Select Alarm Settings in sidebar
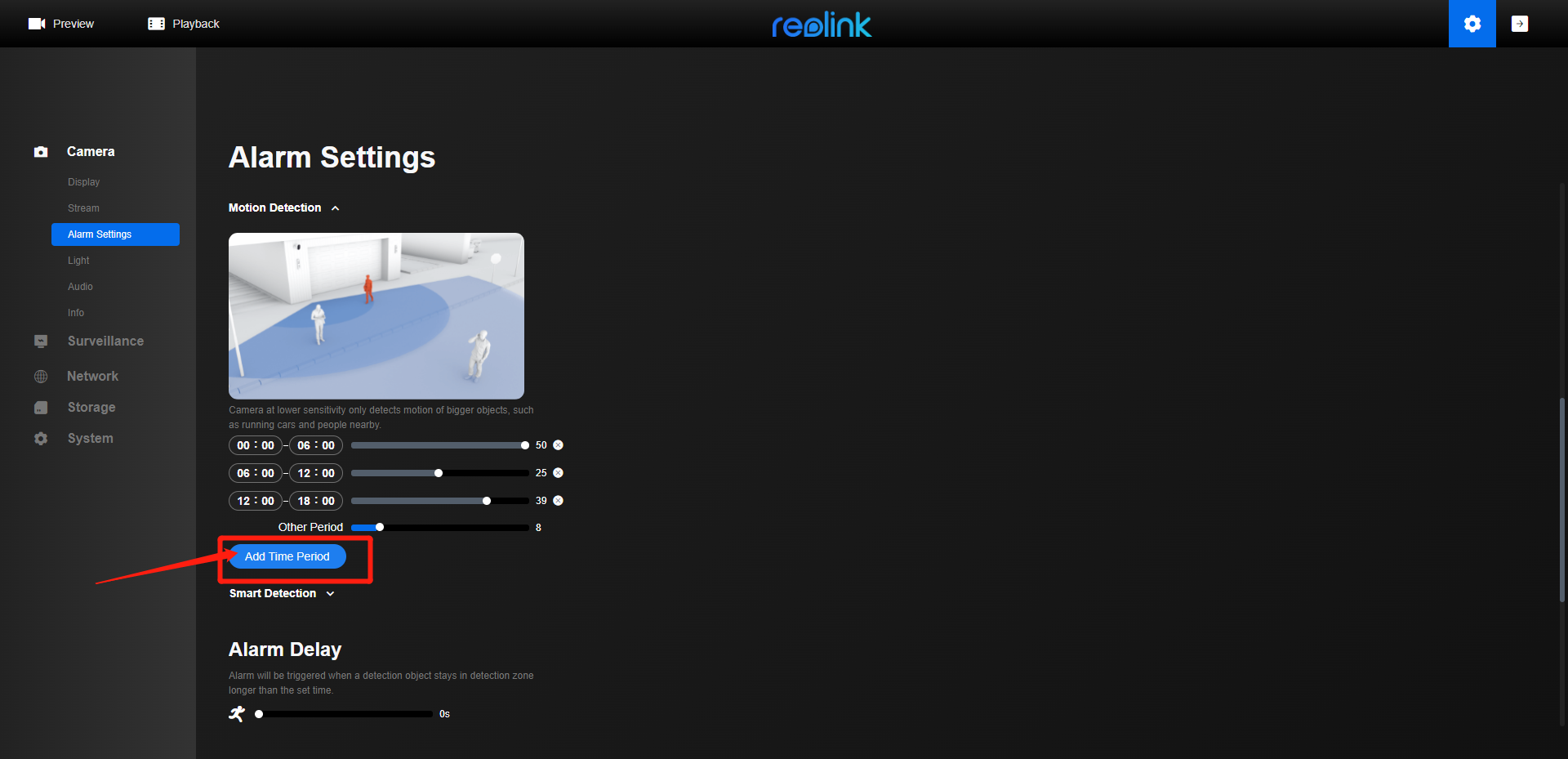 pos(115,234)
